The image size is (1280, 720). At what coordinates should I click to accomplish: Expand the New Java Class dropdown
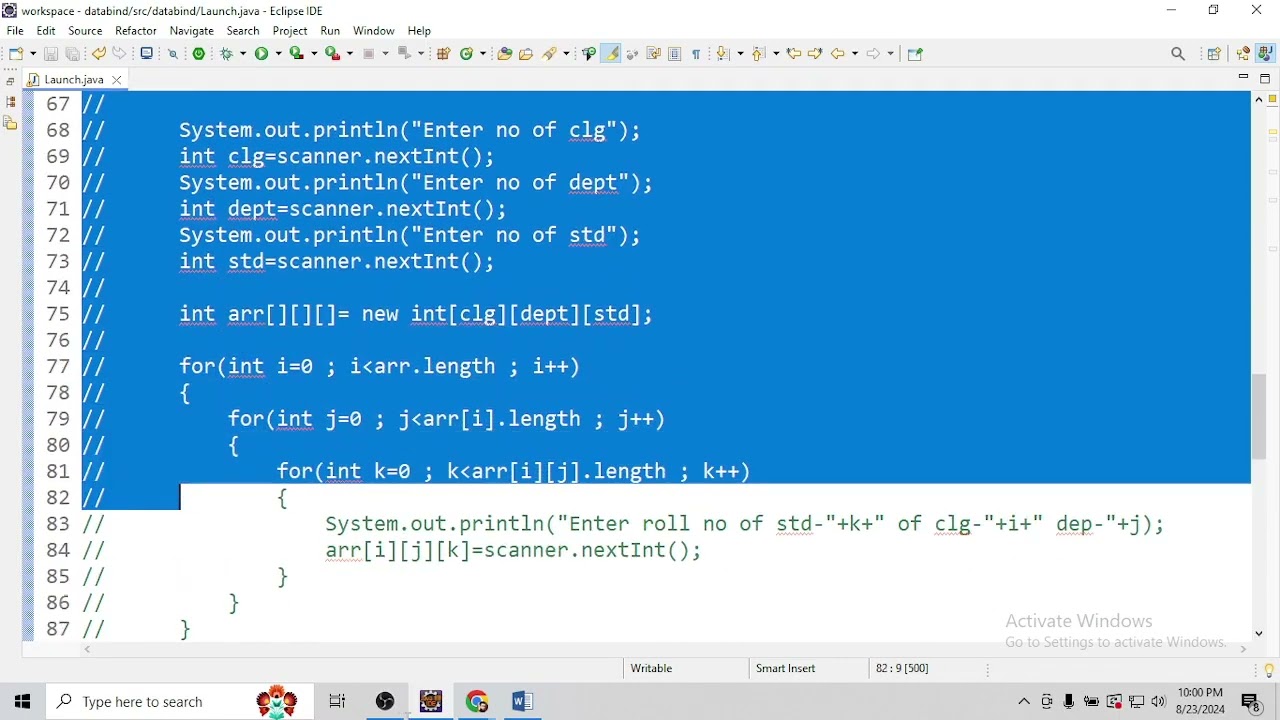click(482, 54)
